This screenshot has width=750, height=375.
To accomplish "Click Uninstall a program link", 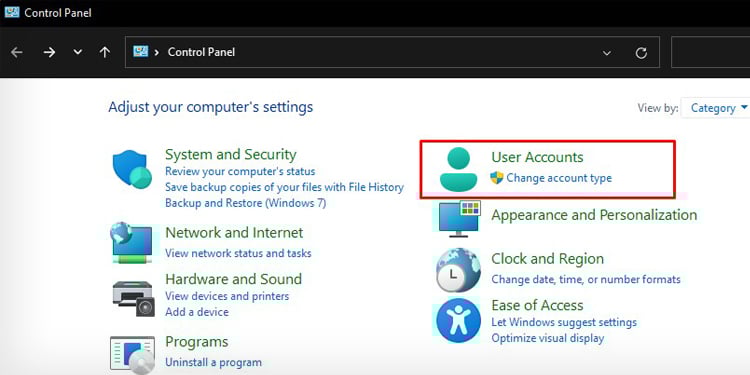I will click(213, 363).
